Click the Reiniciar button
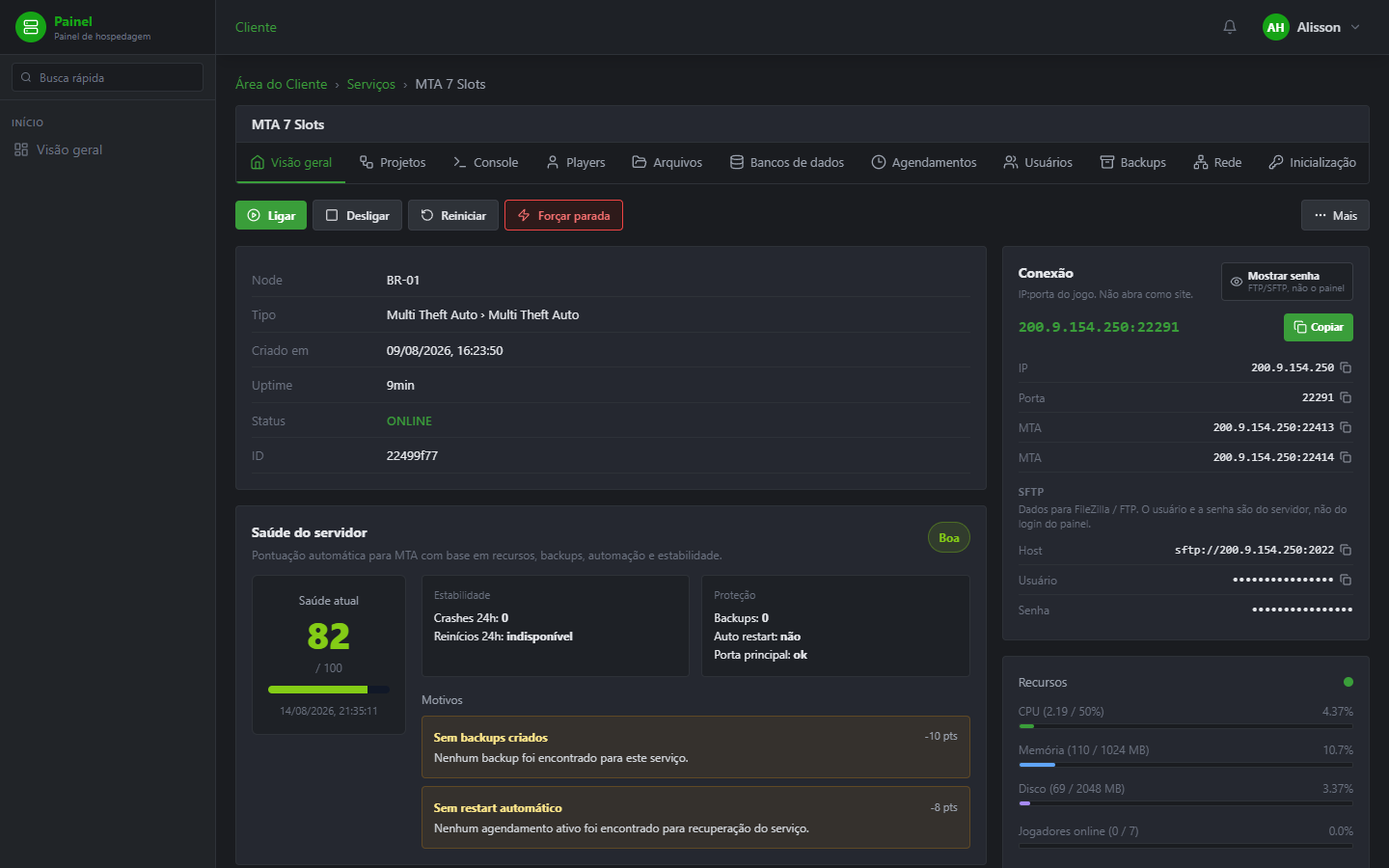1389x868 pixels. 453,215
